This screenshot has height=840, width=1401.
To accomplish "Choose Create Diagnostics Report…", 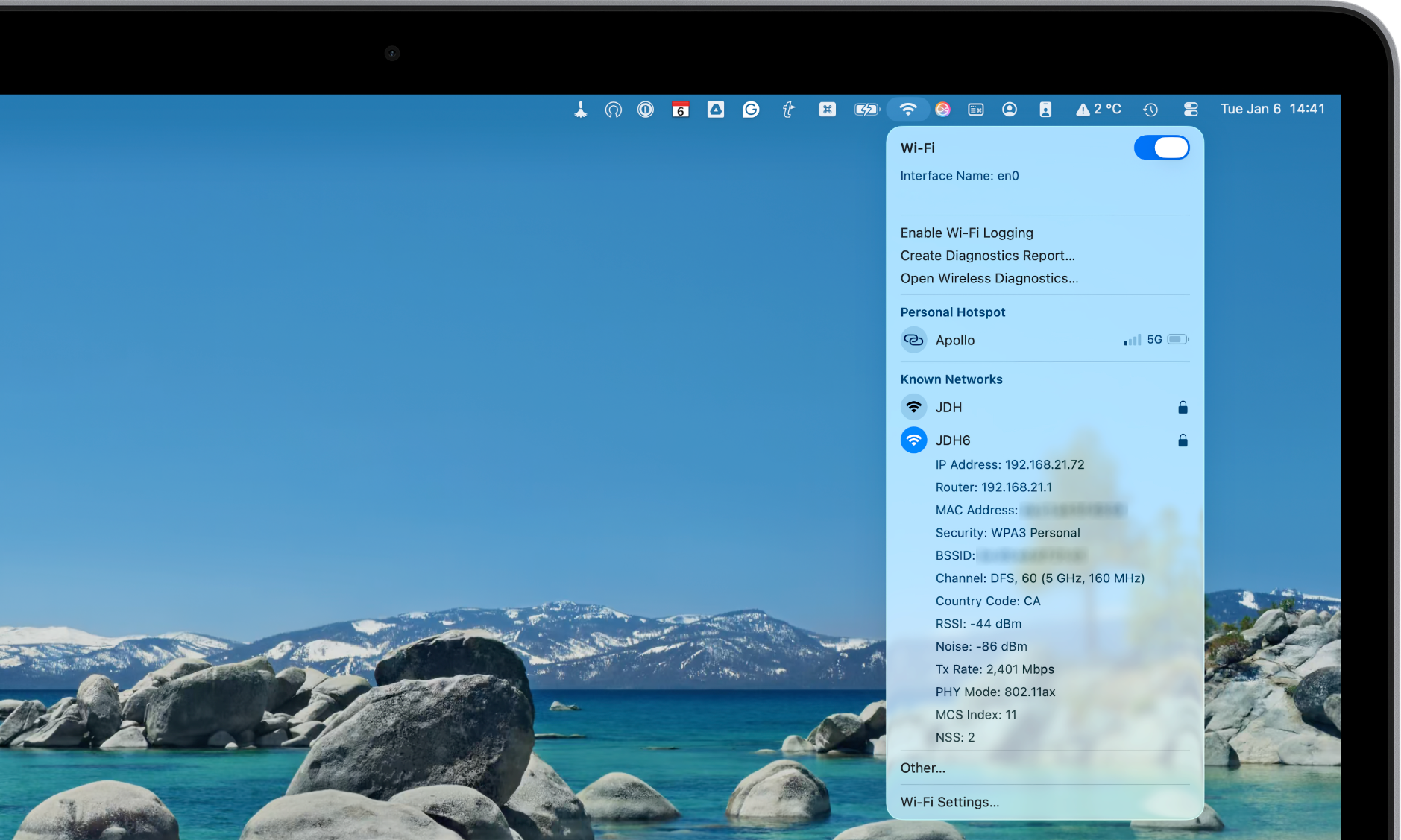I will point(987,256).
